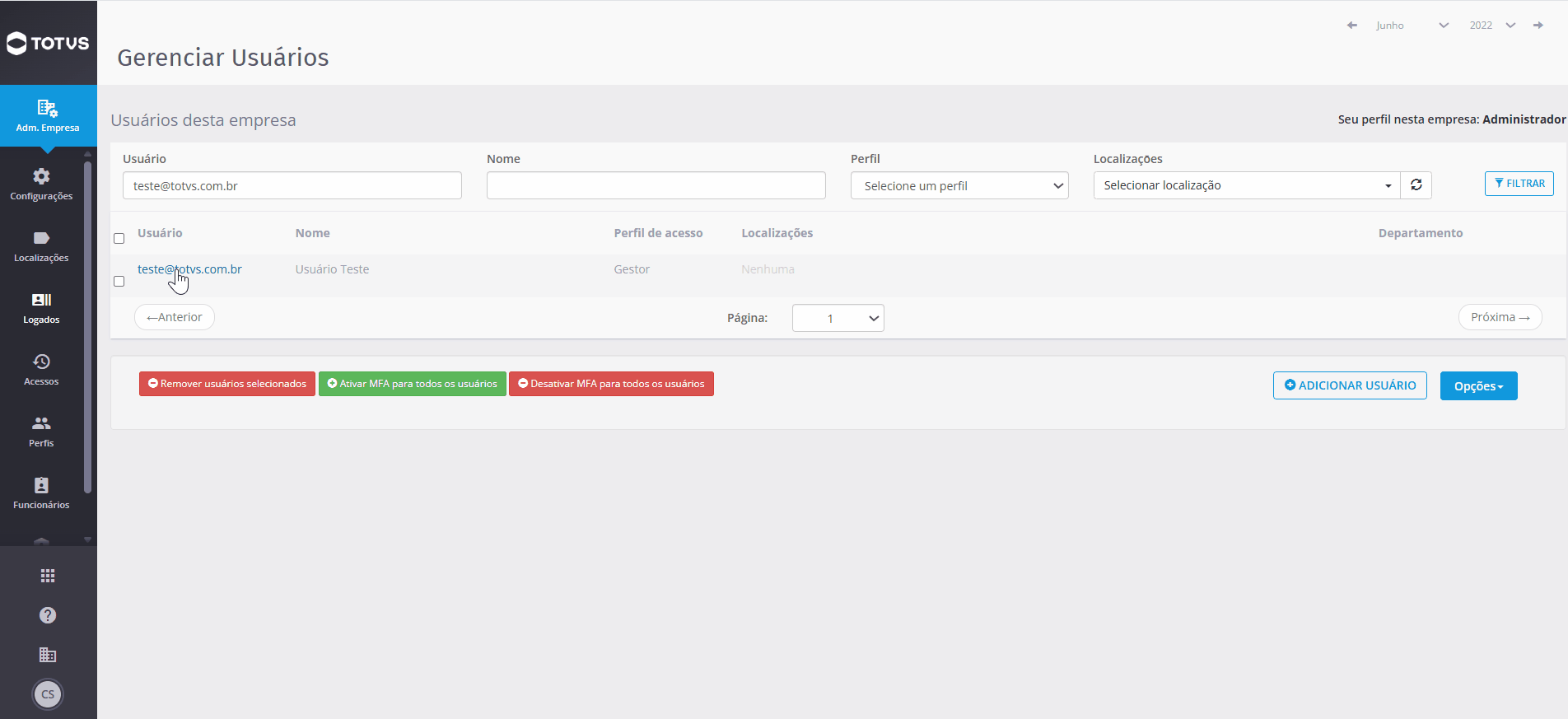Viewport: 1568px width, 719px height.
Task: Open the apps grid icon
Action: pyautogui.click(x=48, y=576)
